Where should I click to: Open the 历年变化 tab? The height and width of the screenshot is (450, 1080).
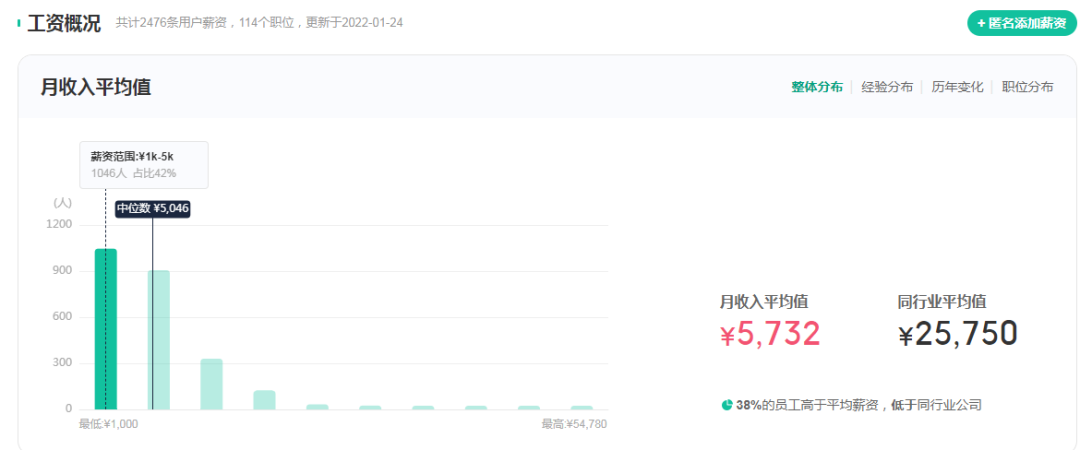coord(957,87)
